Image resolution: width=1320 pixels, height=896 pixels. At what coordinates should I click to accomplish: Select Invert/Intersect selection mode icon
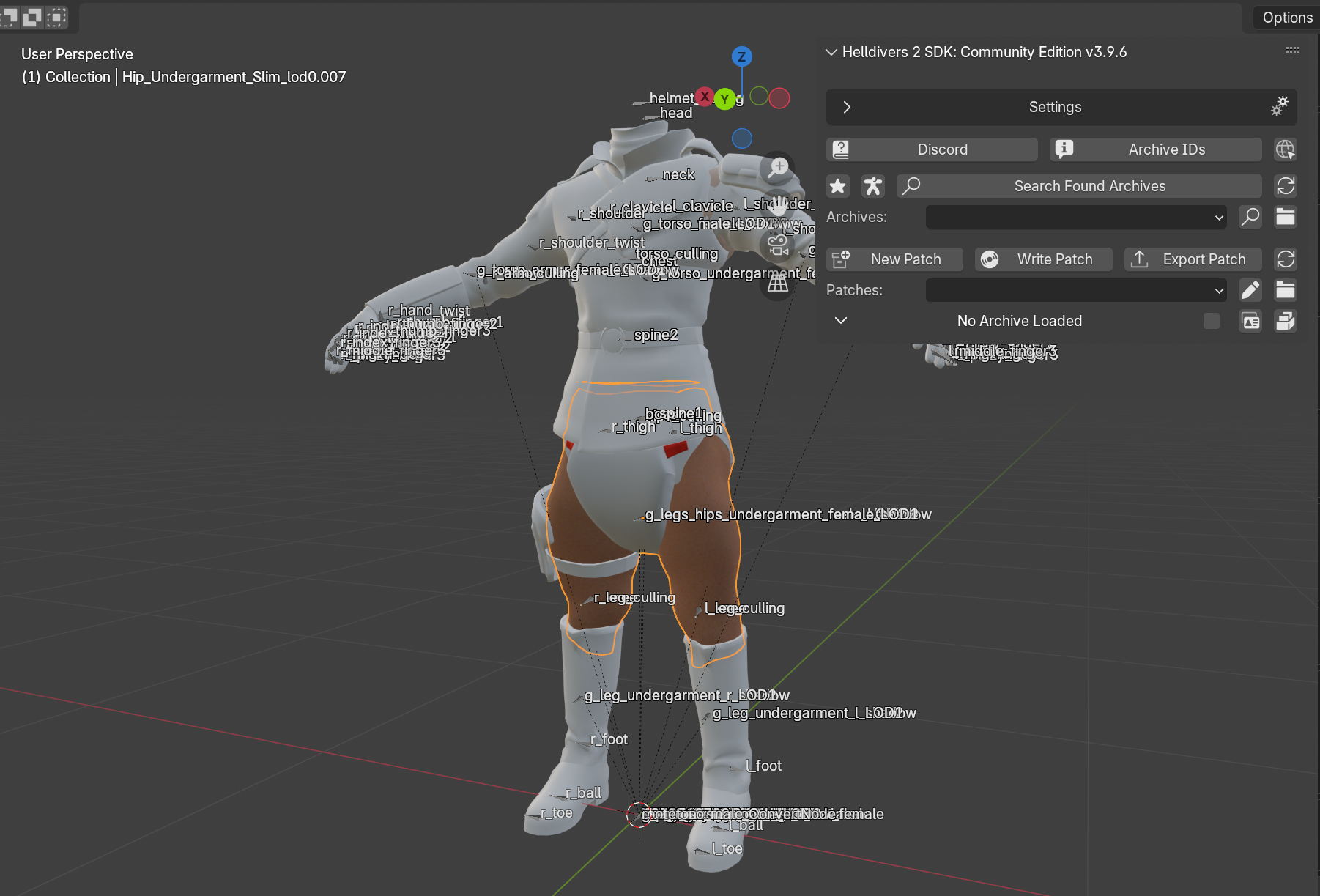(x=56, y=17)
